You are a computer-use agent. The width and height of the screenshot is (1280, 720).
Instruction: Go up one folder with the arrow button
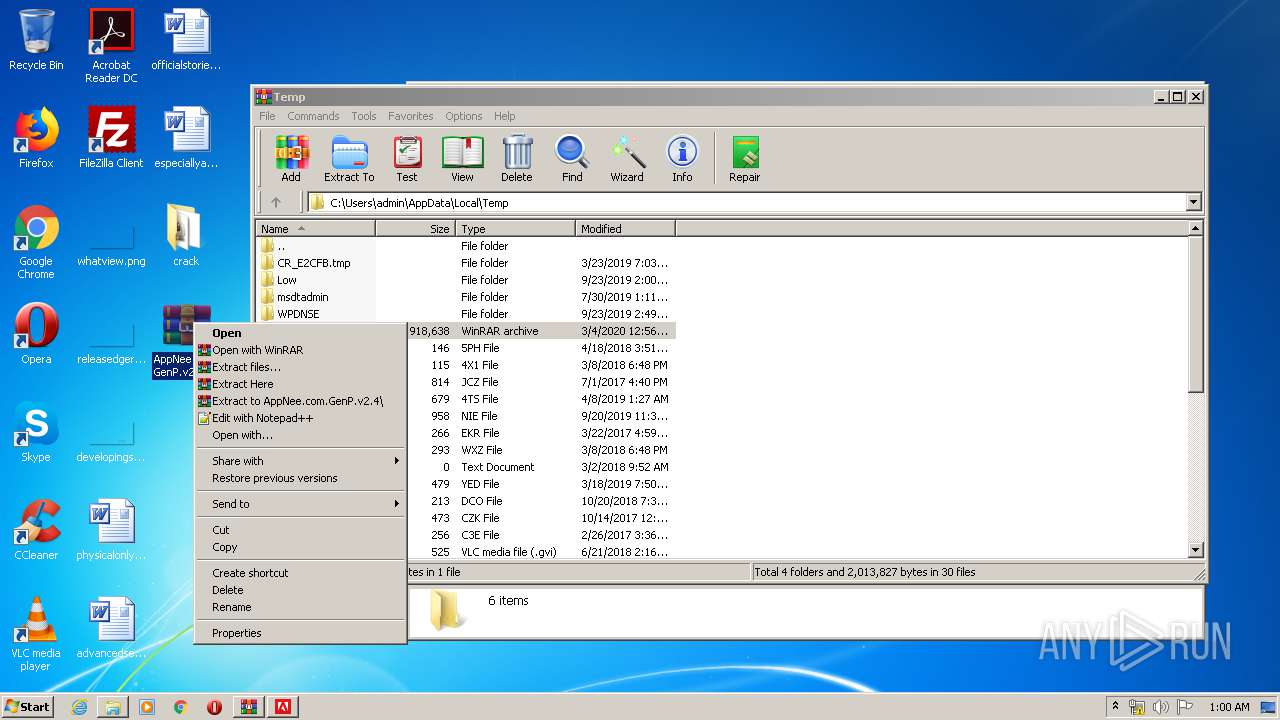click(x=276, y=202)
